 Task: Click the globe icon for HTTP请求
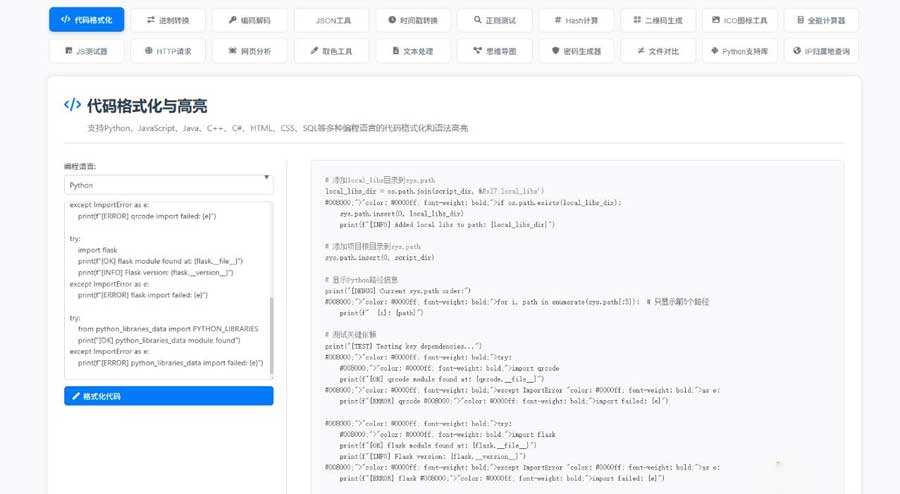point(149,51)
